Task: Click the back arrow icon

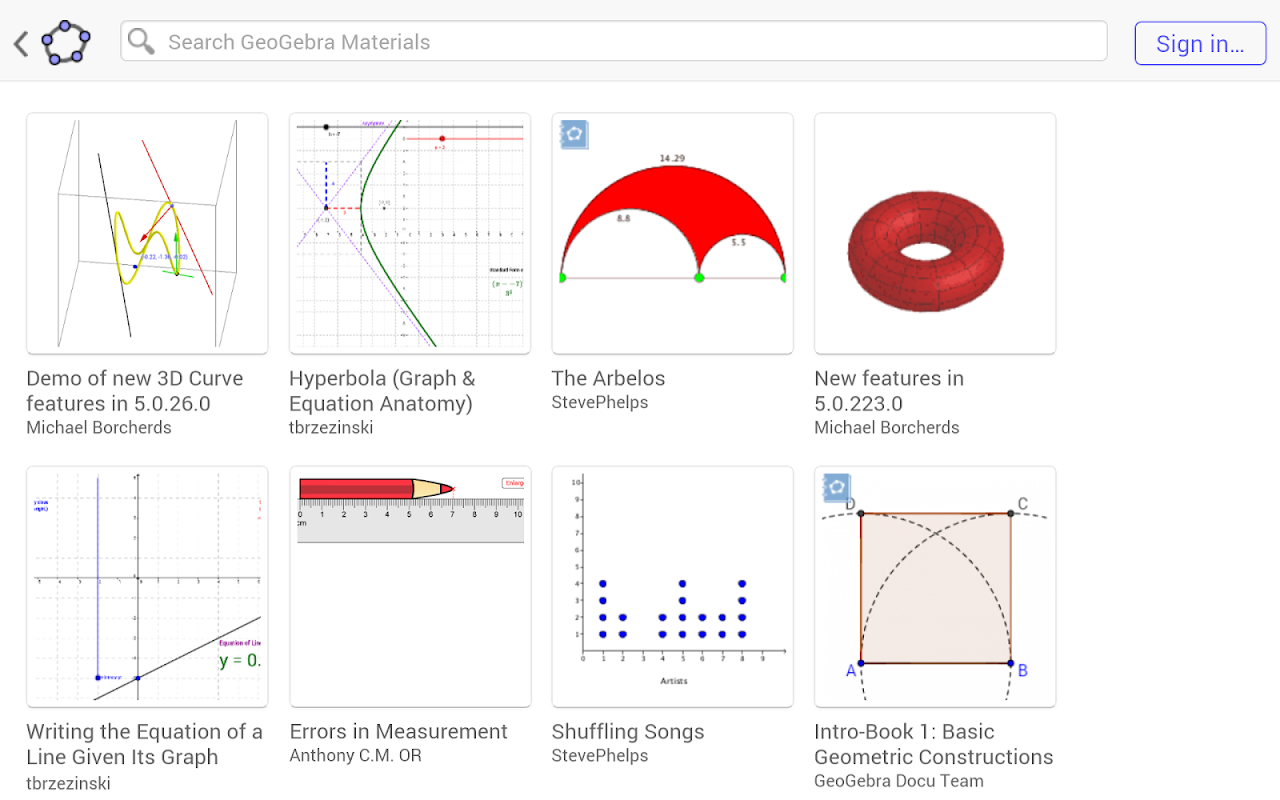Action: click(20, 43)
